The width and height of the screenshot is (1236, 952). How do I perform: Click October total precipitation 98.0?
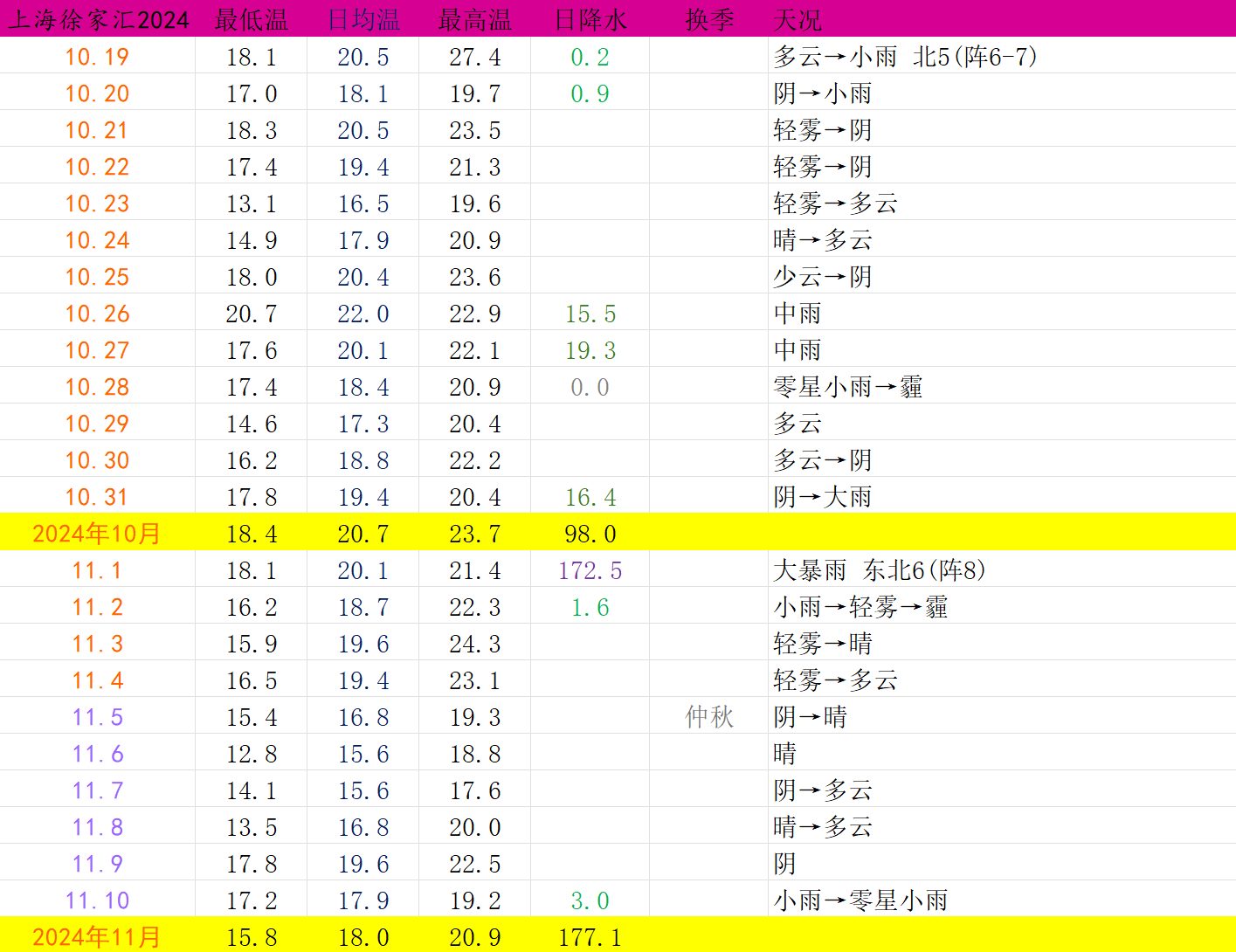click(x=590, y=534)
